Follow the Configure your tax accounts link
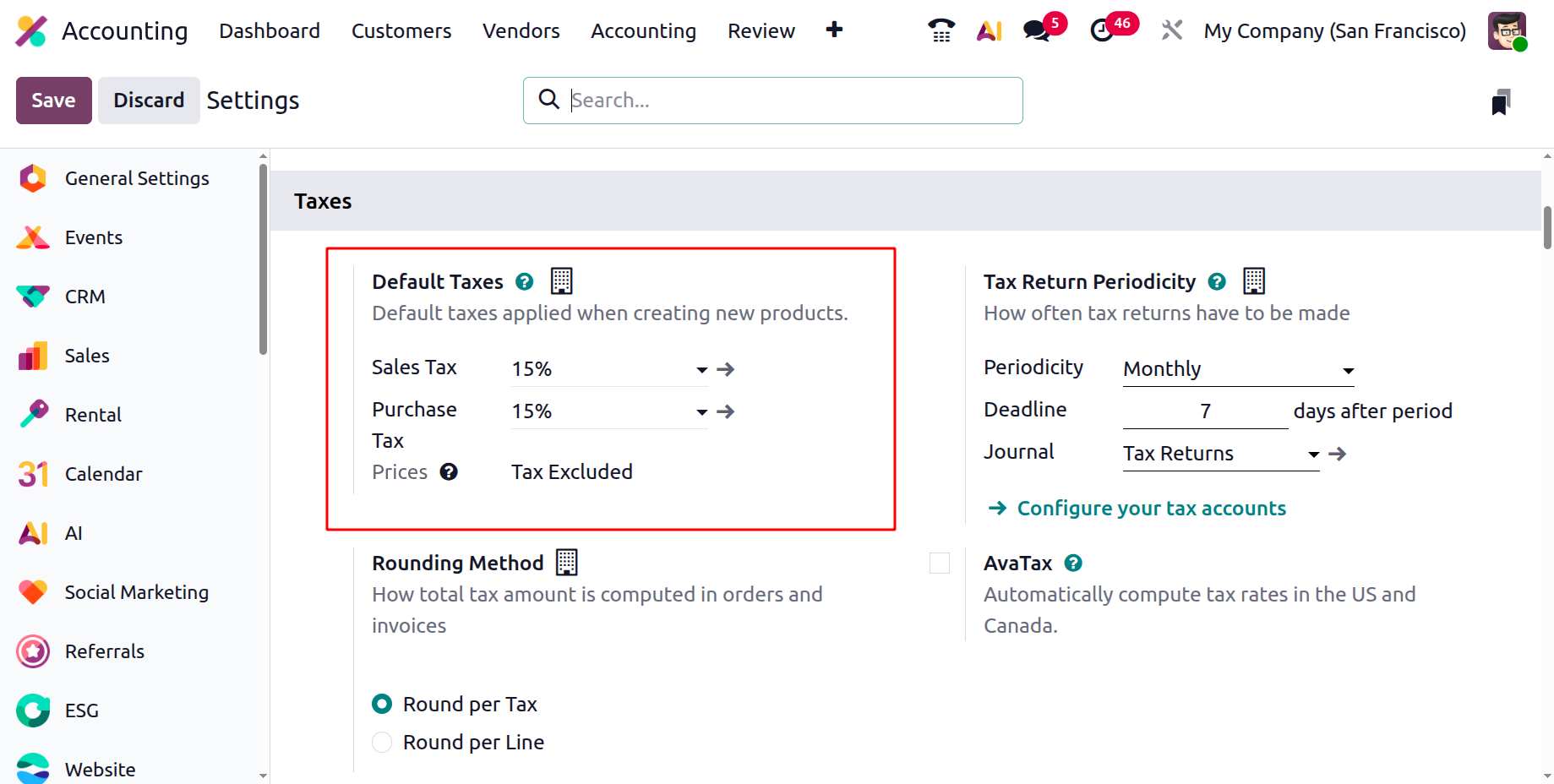 (1151, 508)
